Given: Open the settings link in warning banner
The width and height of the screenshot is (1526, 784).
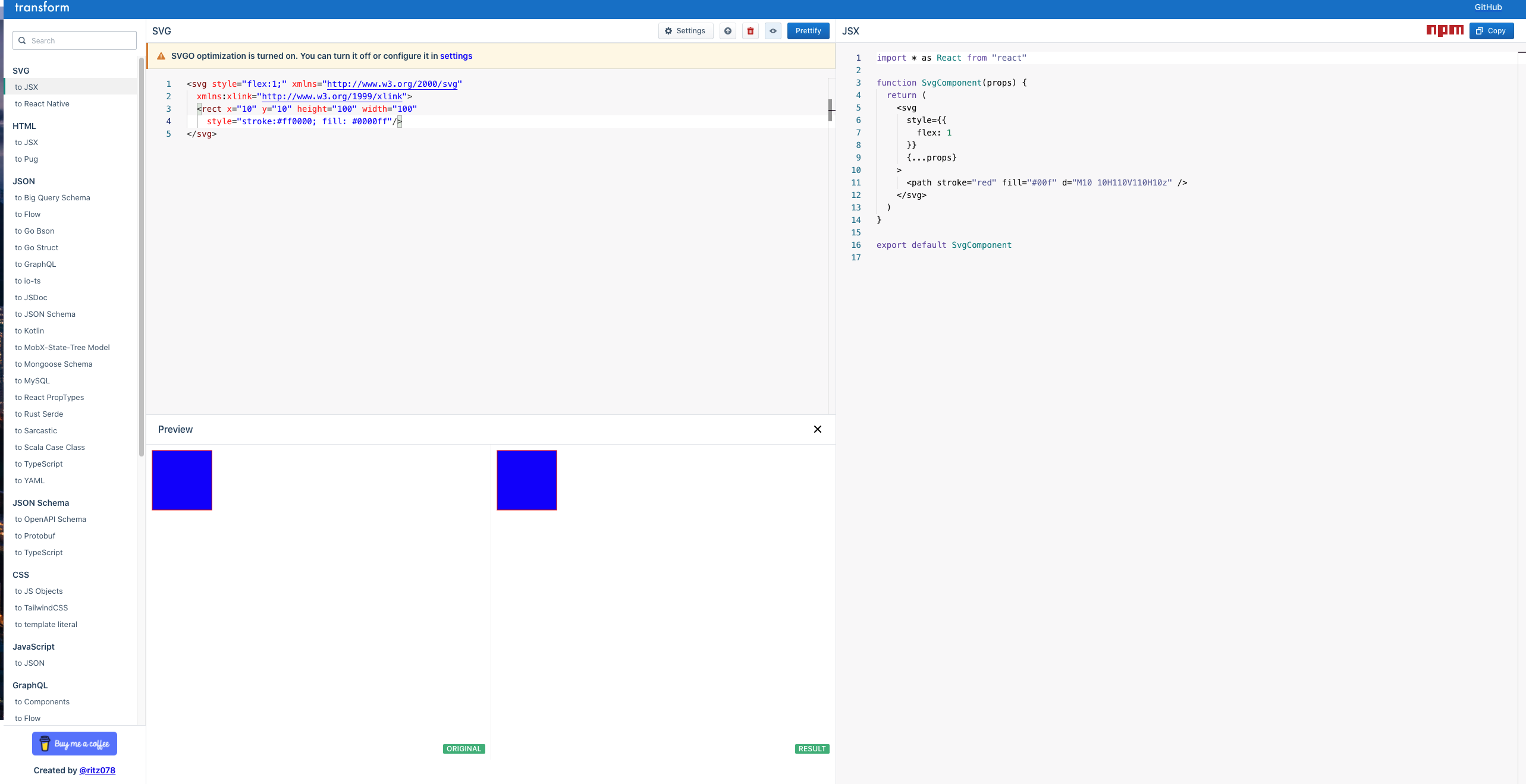Looking at the screenshot, I should click(x=456, y=56).
